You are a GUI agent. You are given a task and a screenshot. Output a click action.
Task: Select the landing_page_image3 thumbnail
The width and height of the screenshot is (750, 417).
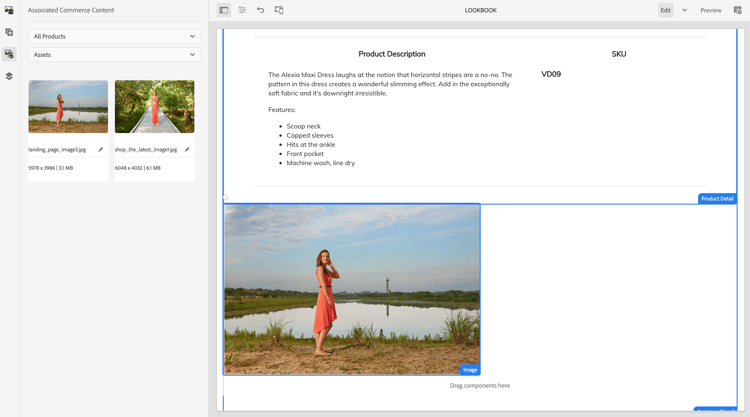point(68,107)
